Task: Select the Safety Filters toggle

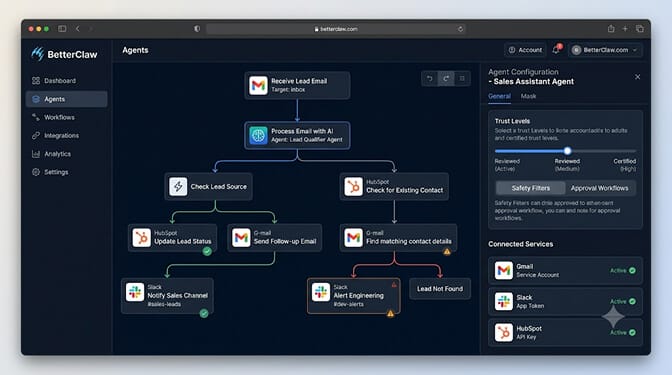Action: [531, 188]
